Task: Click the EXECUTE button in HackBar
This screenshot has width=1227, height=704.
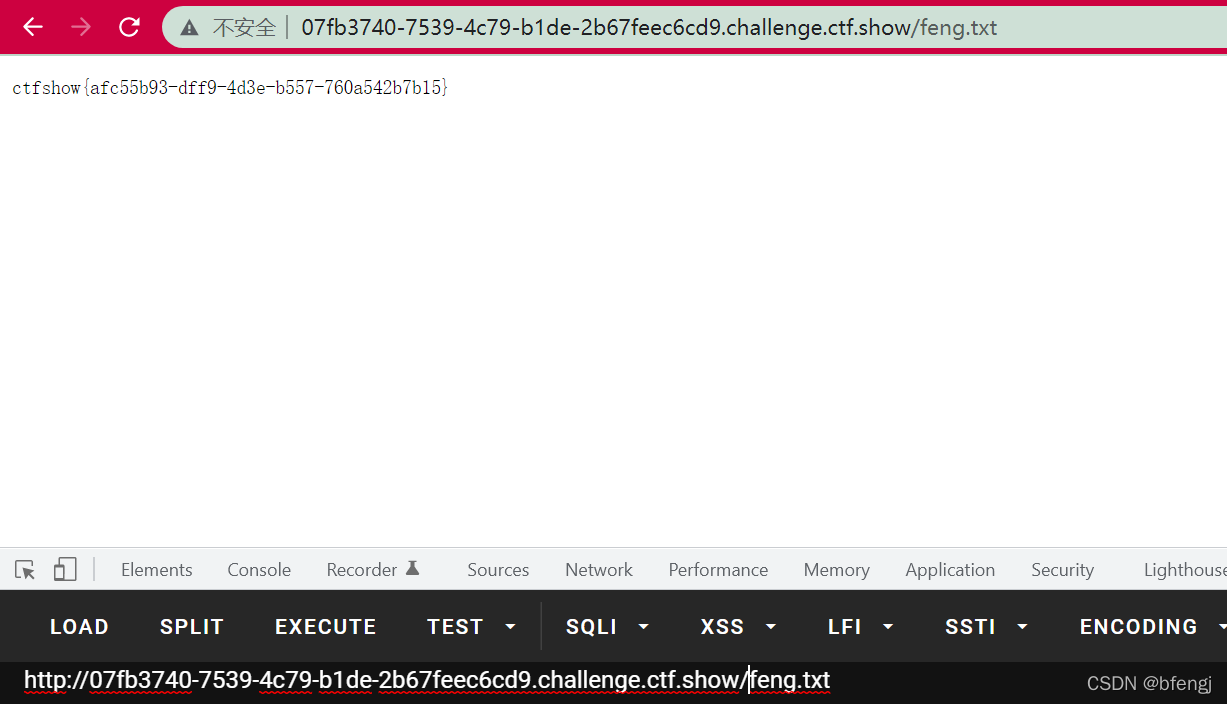Action: pos(326,627)
